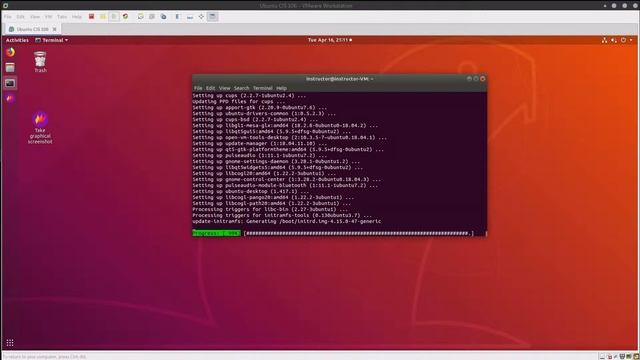Open the VMware View menu
This screenshot has height=360, width=640.
[35, 17]
